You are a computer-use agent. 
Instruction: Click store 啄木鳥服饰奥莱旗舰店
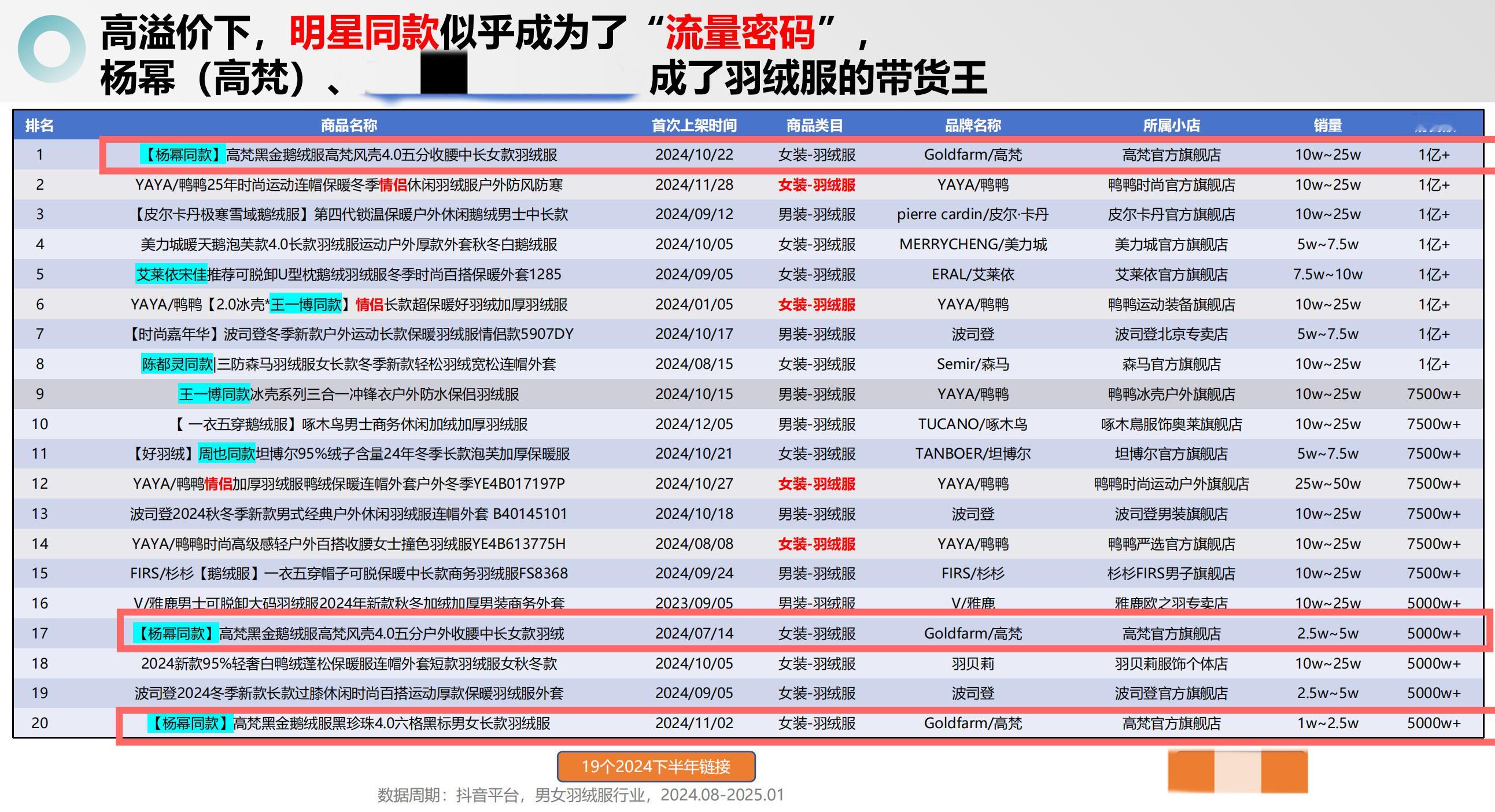(x=1171, y=425)
